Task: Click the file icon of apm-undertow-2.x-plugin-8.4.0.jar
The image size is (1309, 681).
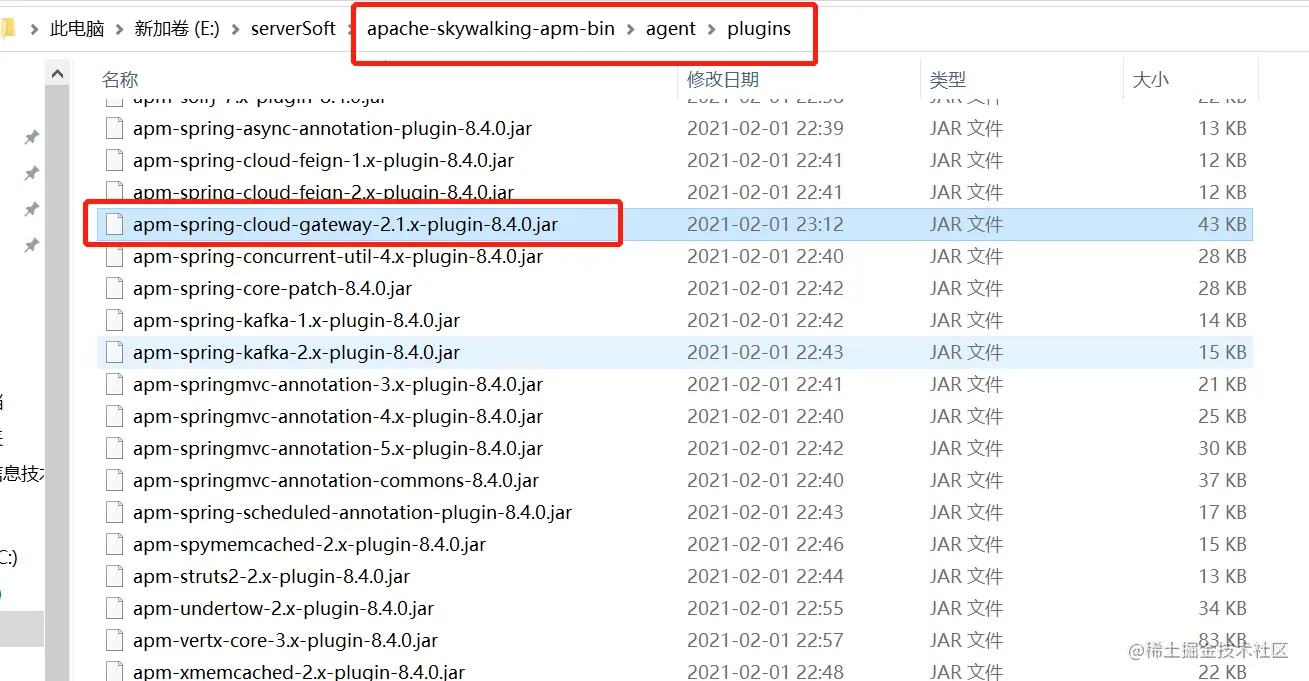Action: point(114,608)
